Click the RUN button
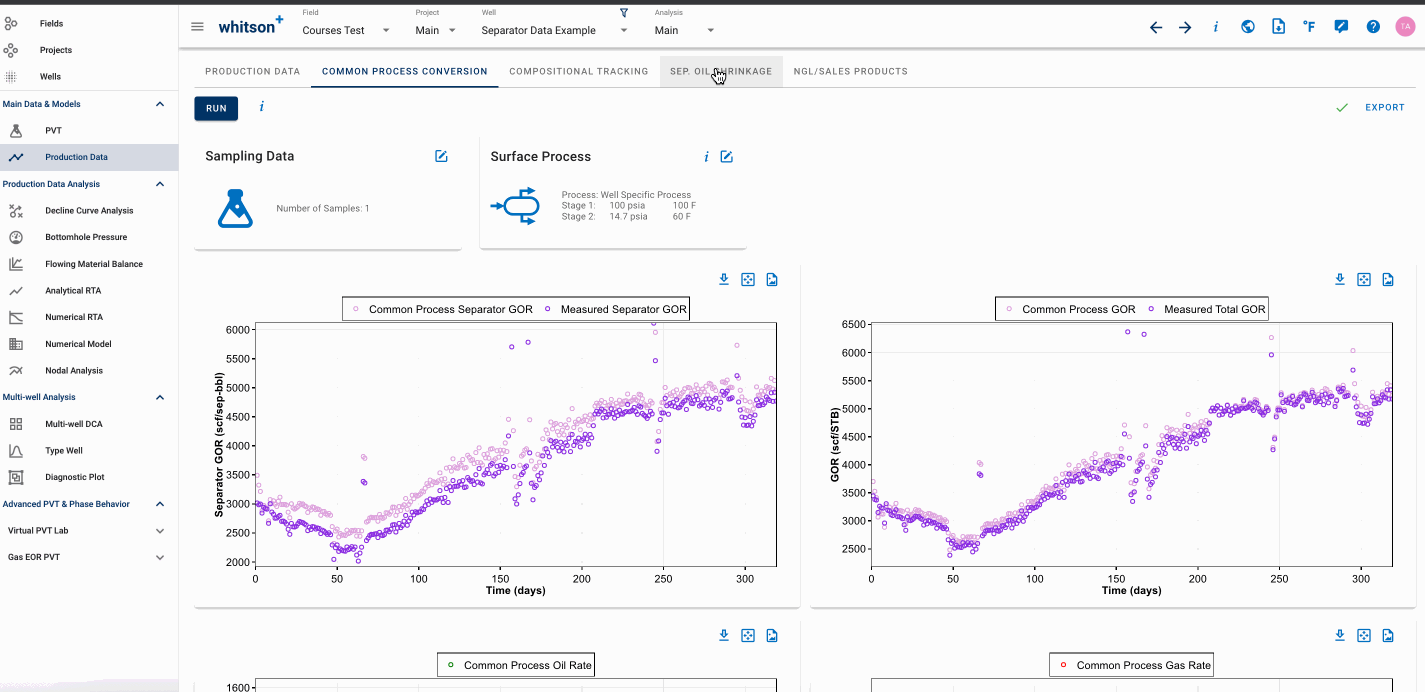 (x=216, y=108)
